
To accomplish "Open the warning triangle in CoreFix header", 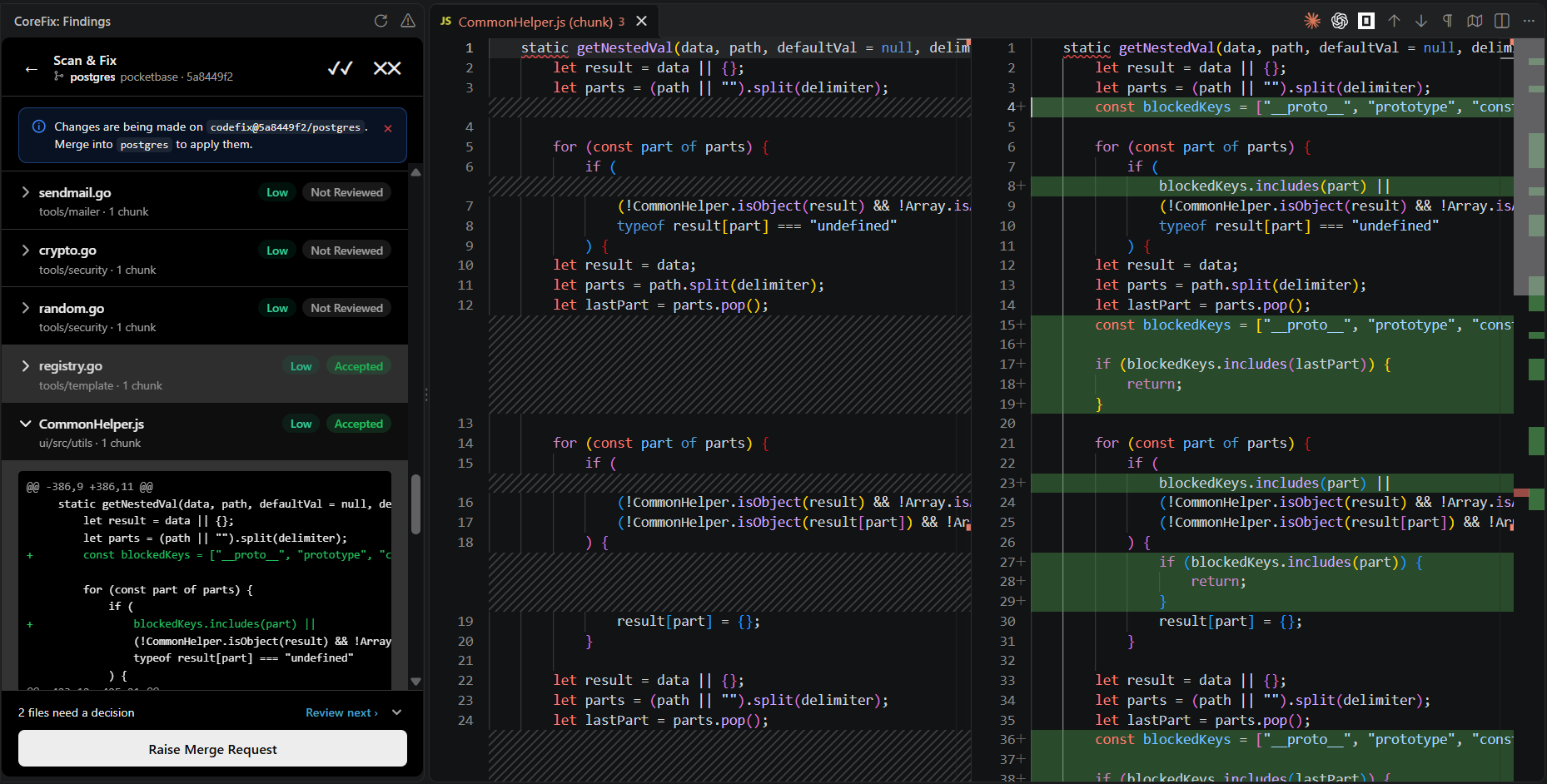I will tap(408, 21).
